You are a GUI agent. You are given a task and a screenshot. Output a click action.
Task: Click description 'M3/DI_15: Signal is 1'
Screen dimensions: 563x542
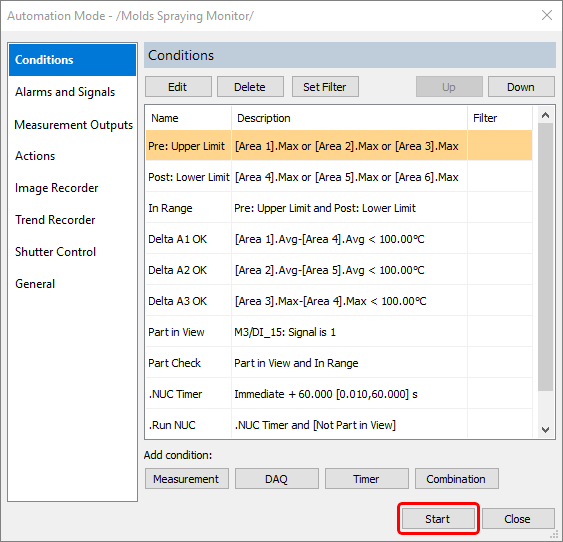[x=285, y=332]
